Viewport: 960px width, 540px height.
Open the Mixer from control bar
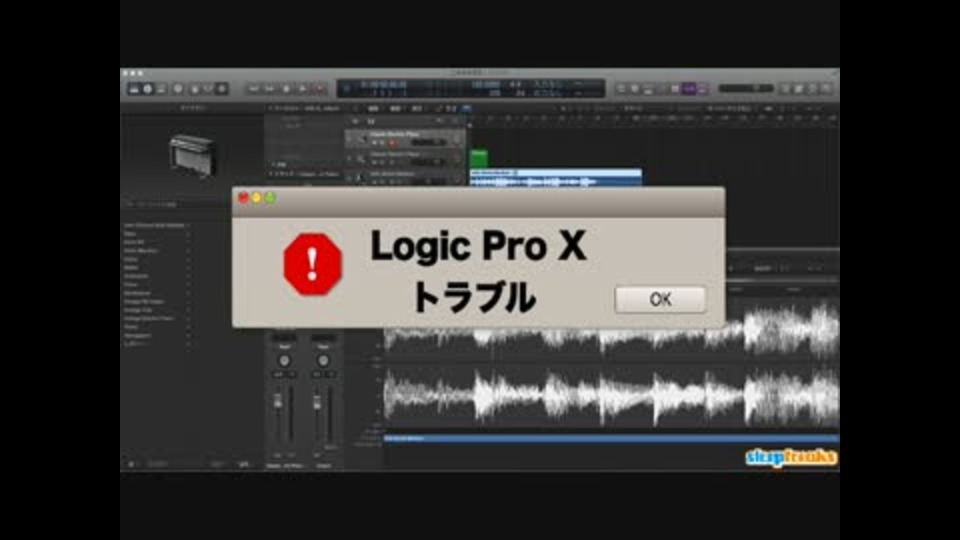pyautogui.click(x=209, y=89)
